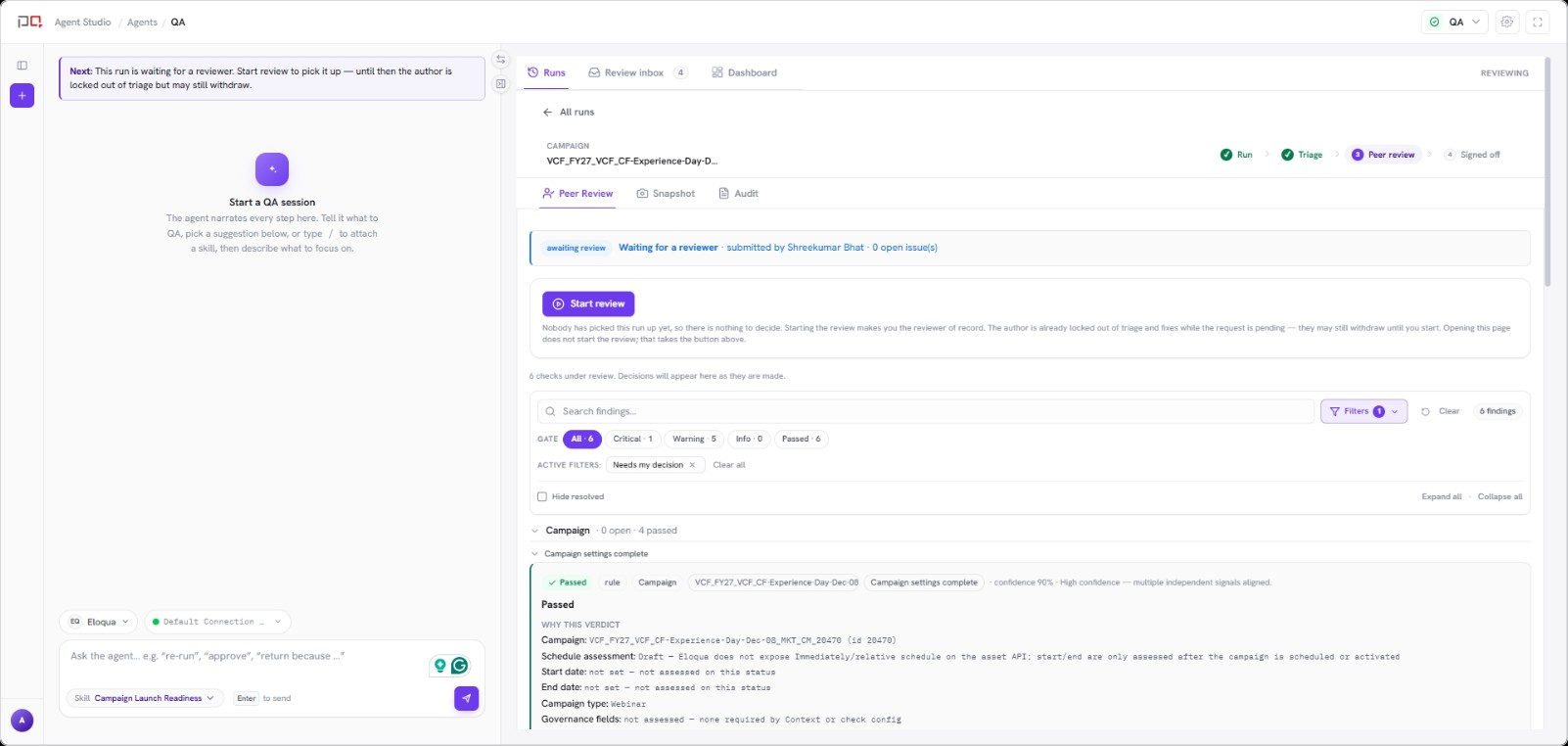The width and height of the screenshot is (1568, 746).
Task: Select the Info · 0 gate filter
Action: click(x=749, y=439)
